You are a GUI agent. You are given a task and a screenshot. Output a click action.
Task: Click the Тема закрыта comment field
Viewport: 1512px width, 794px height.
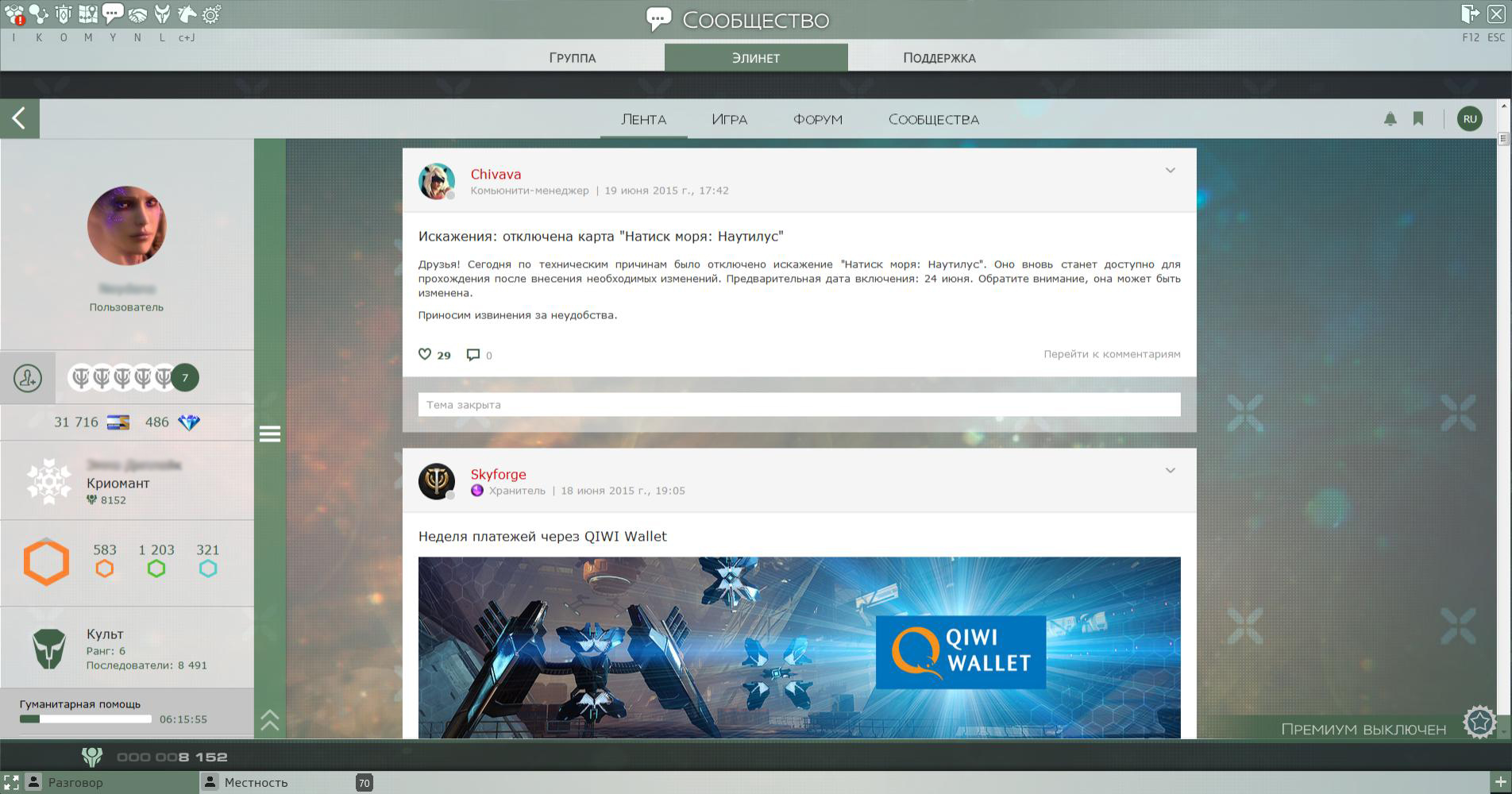point(800,405)
